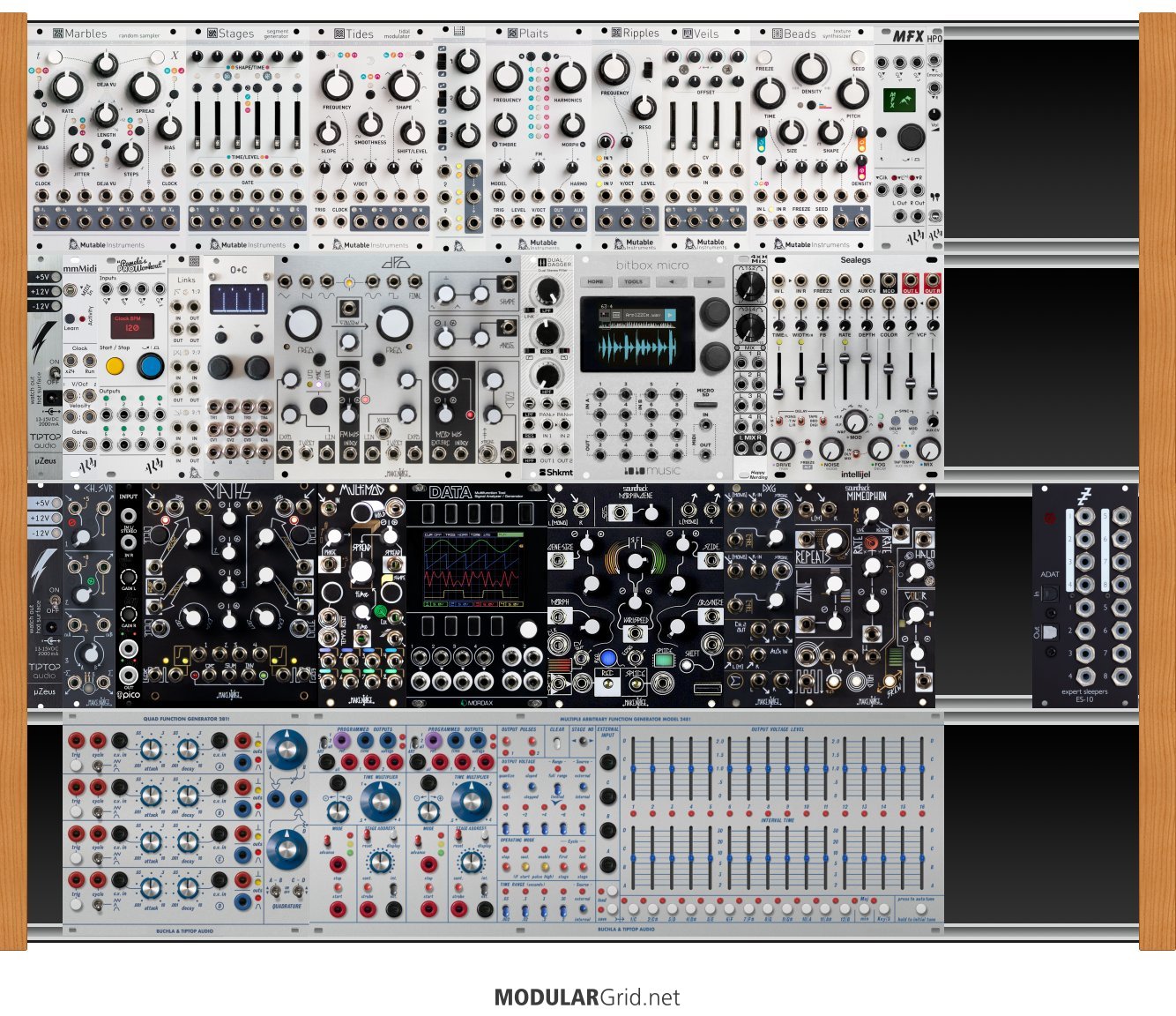Viewport: 1176px width, 1016px height.
Task: Click the waveform screen on bitbox micro
Action: pyautogui.click(x=636, y=333)
